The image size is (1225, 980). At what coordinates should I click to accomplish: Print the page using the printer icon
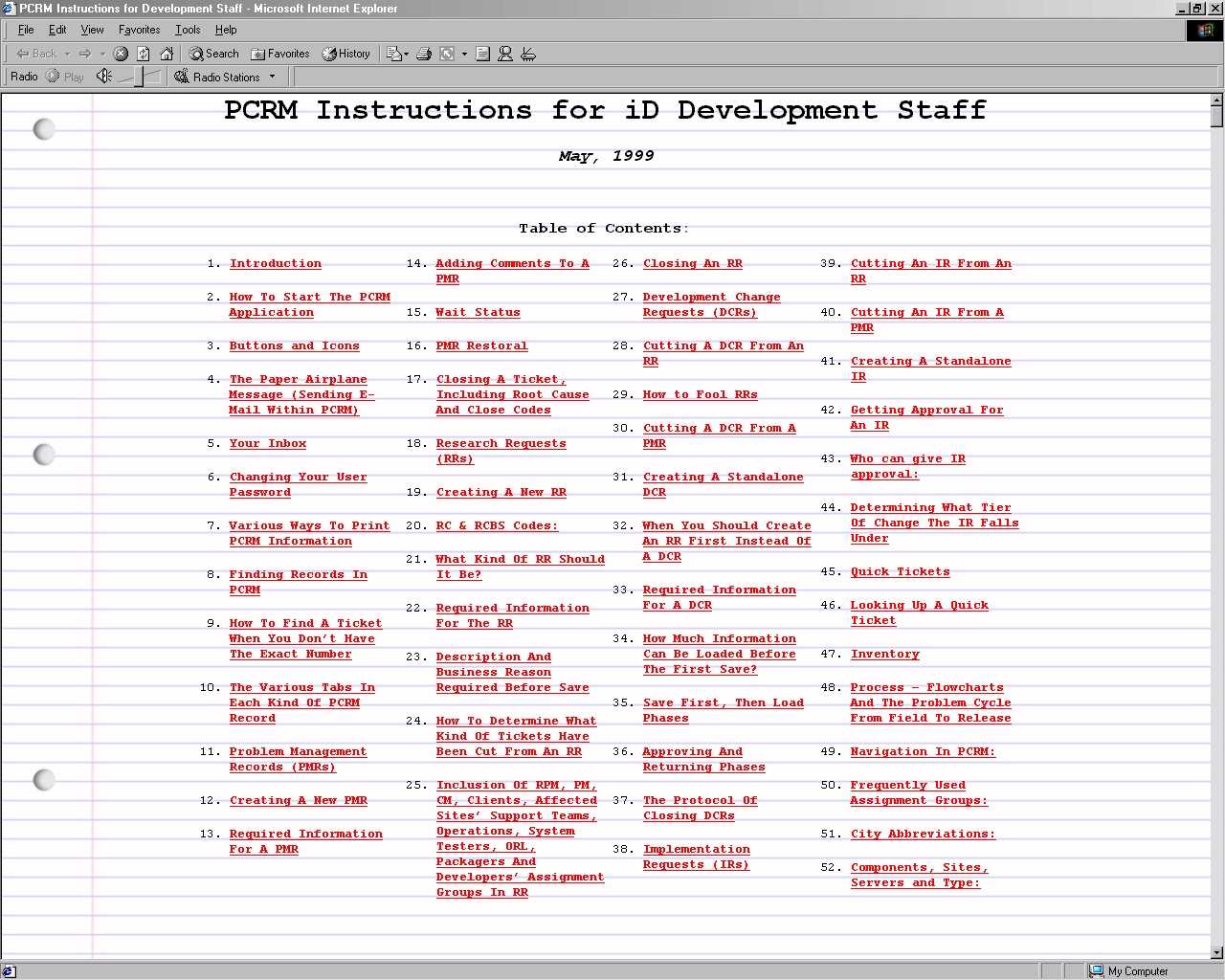(x=424, y=54)
